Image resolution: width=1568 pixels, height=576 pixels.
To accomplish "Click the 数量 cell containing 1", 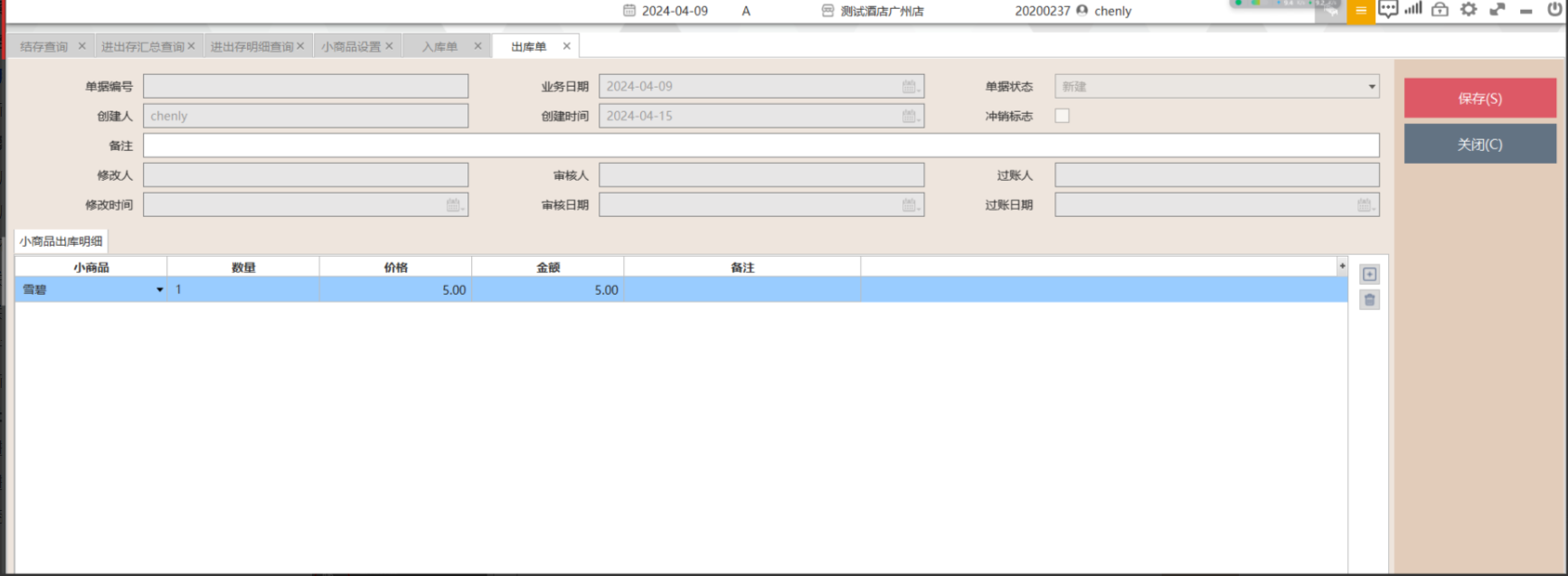I will pyautogui.click(x=242, y=290).
